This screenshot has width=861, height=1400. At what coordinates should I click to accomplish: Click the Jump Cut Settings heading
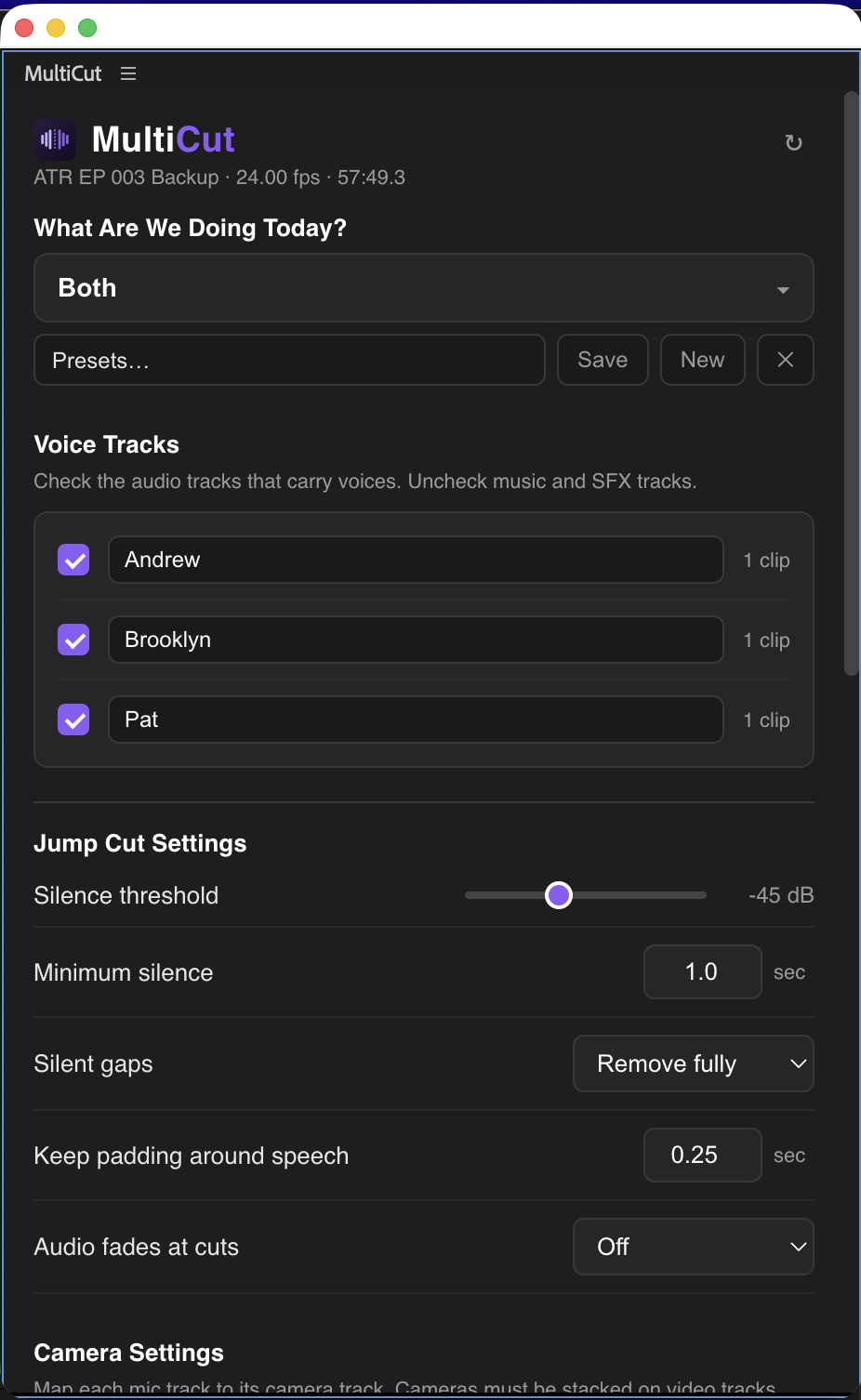pos(140,843)
